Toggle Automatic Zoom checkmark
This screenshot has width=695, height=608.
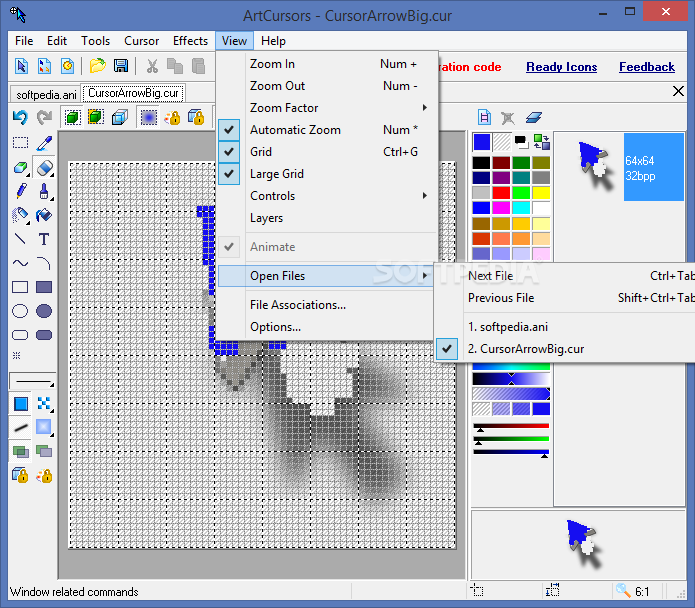(x=229, y=130)
